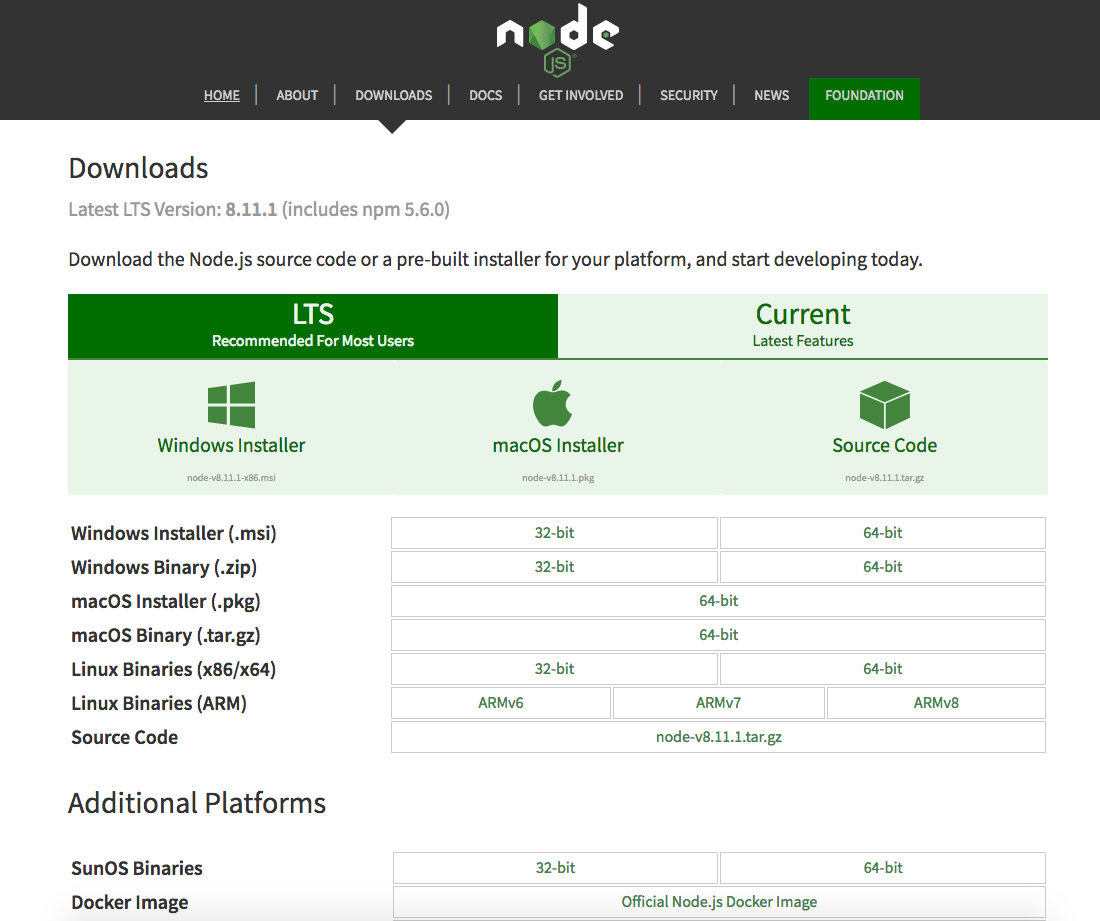Download Linux Binaries (x86/x64) 64-bit
The width and height of the screenshot is (1100, 921).
click(x=883, y=669)
